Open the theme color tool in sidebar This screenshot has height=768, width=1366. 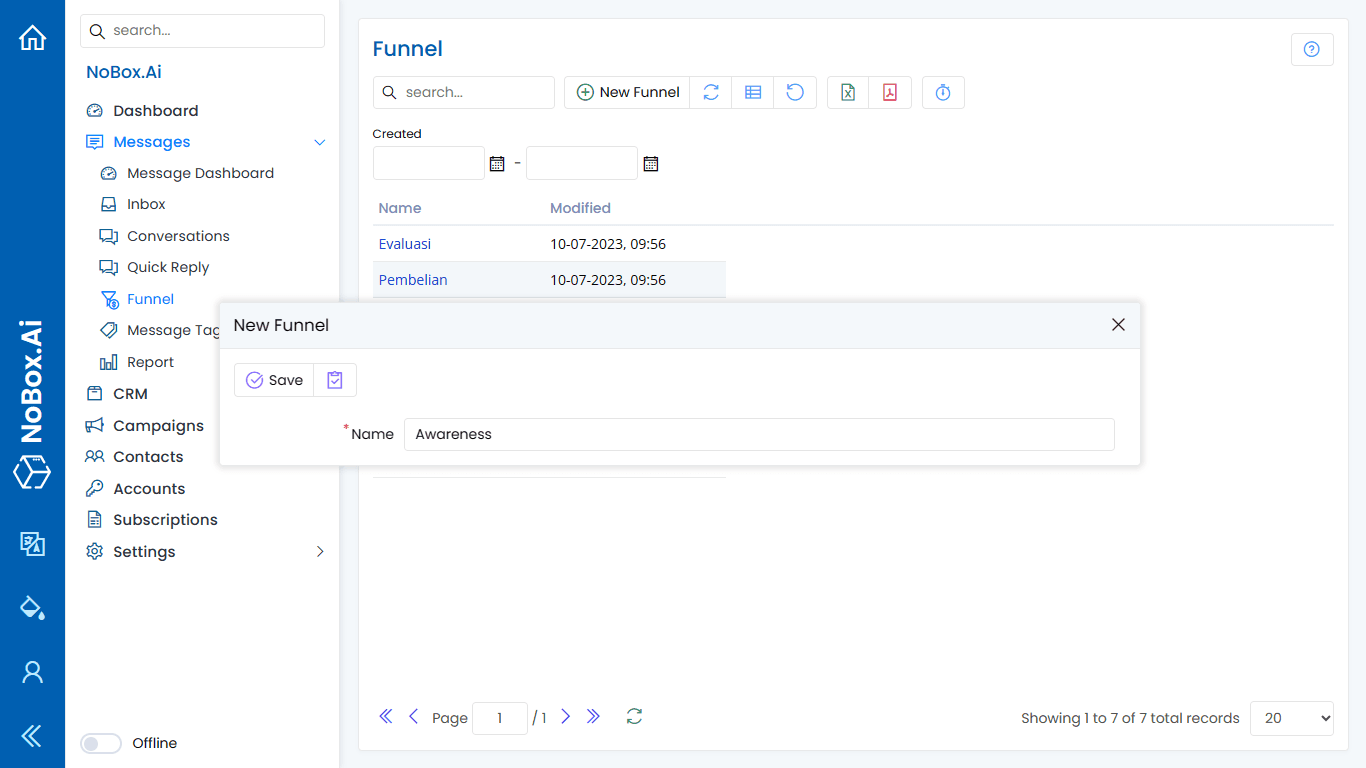pos(32,608)
